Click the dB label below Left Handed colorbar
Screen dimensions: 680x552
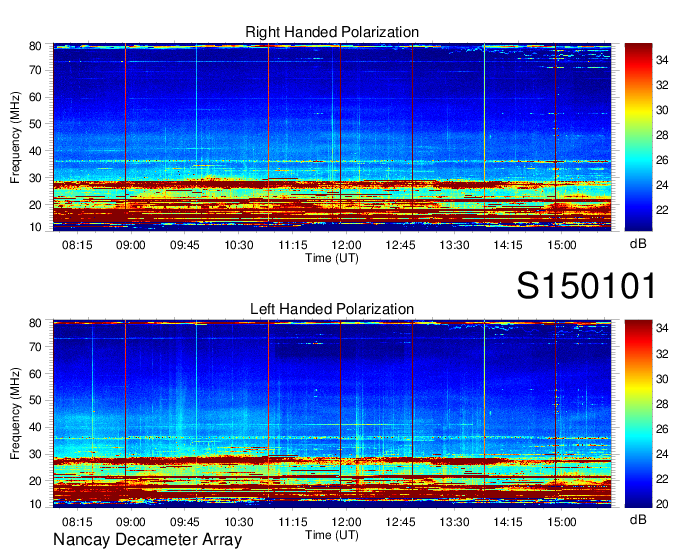click(x=638, y=520)
